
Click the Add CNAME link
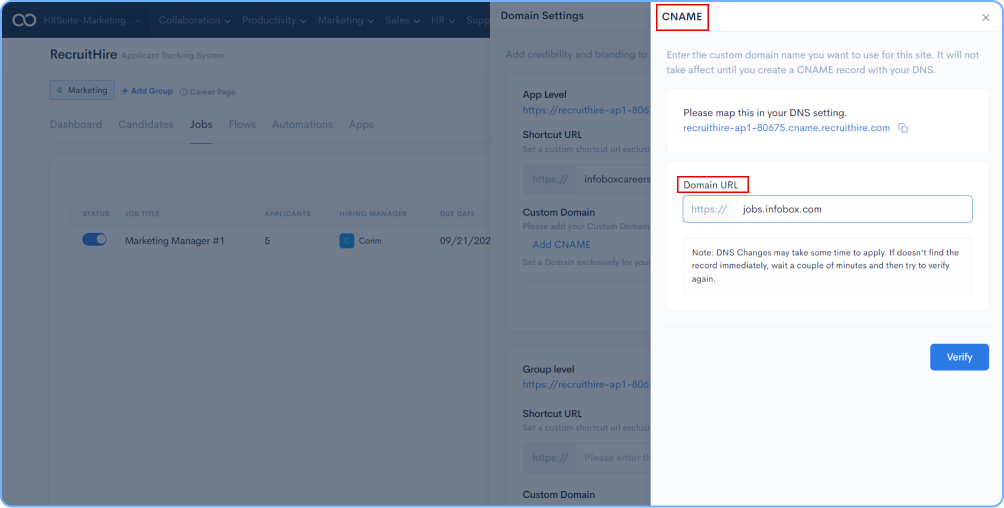[561, 244]
